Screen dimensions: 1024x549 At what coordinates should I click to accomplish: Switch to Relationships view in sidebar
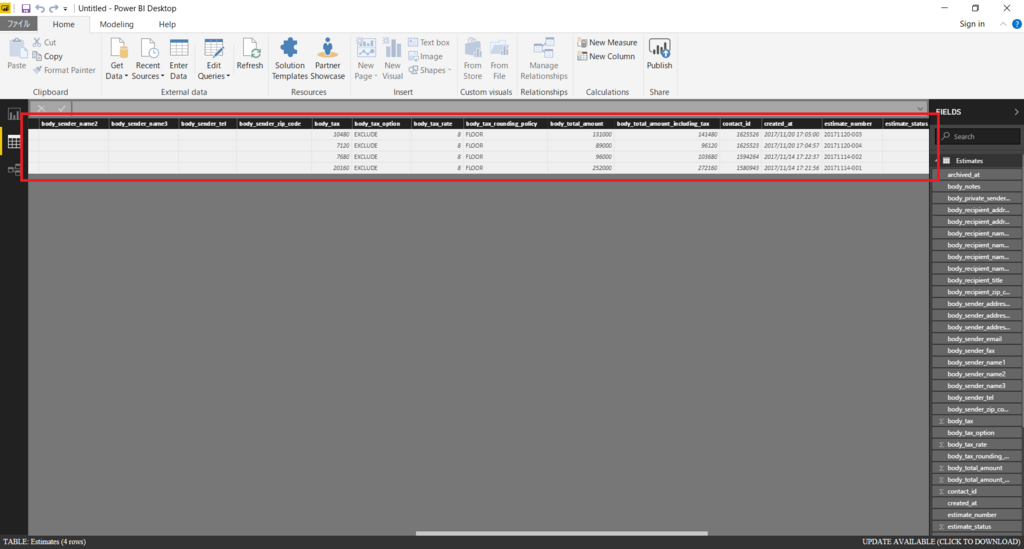[x=14, y=170]
